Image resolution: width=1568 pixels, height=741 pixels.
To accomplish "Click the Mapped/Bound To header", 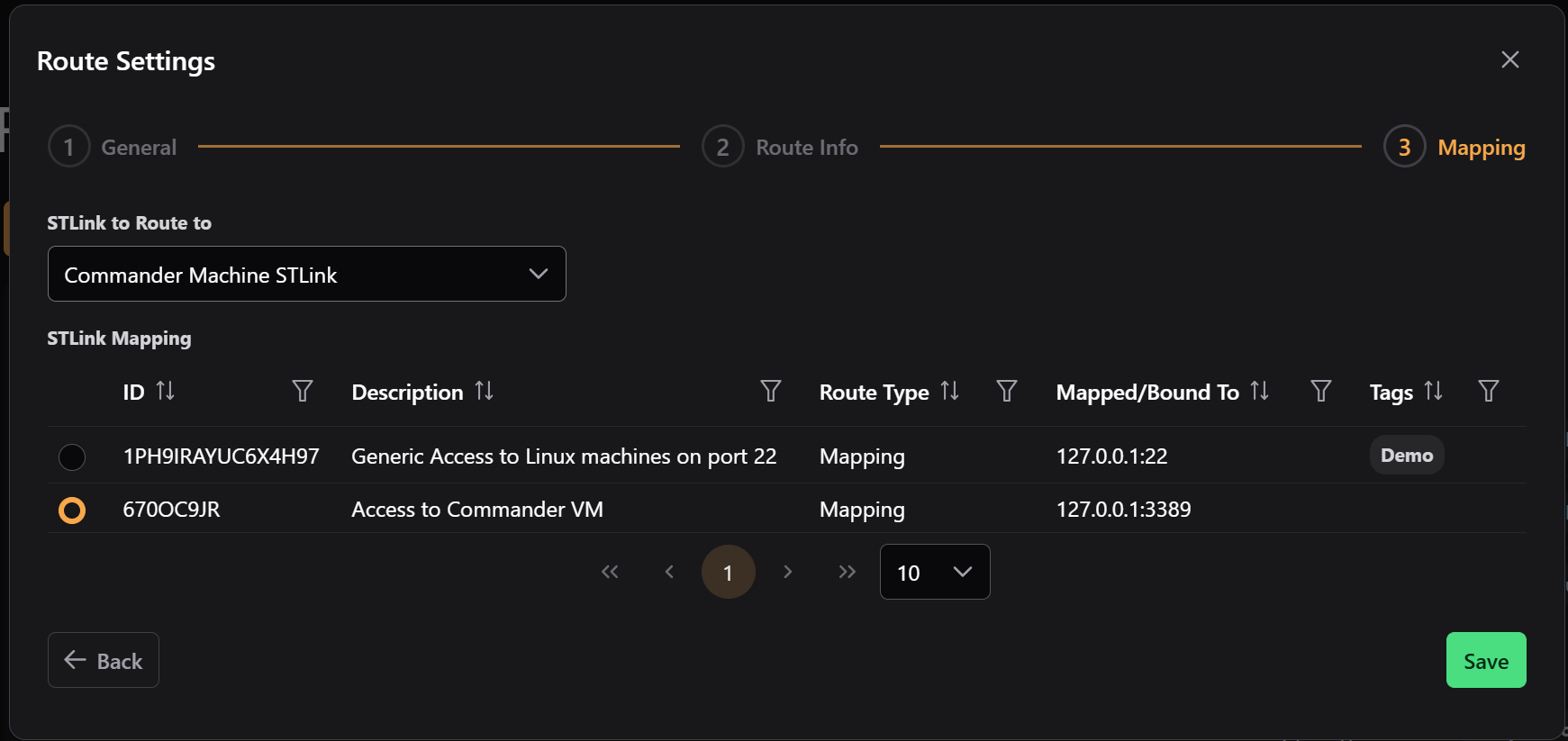I will tap(1147, 393).
